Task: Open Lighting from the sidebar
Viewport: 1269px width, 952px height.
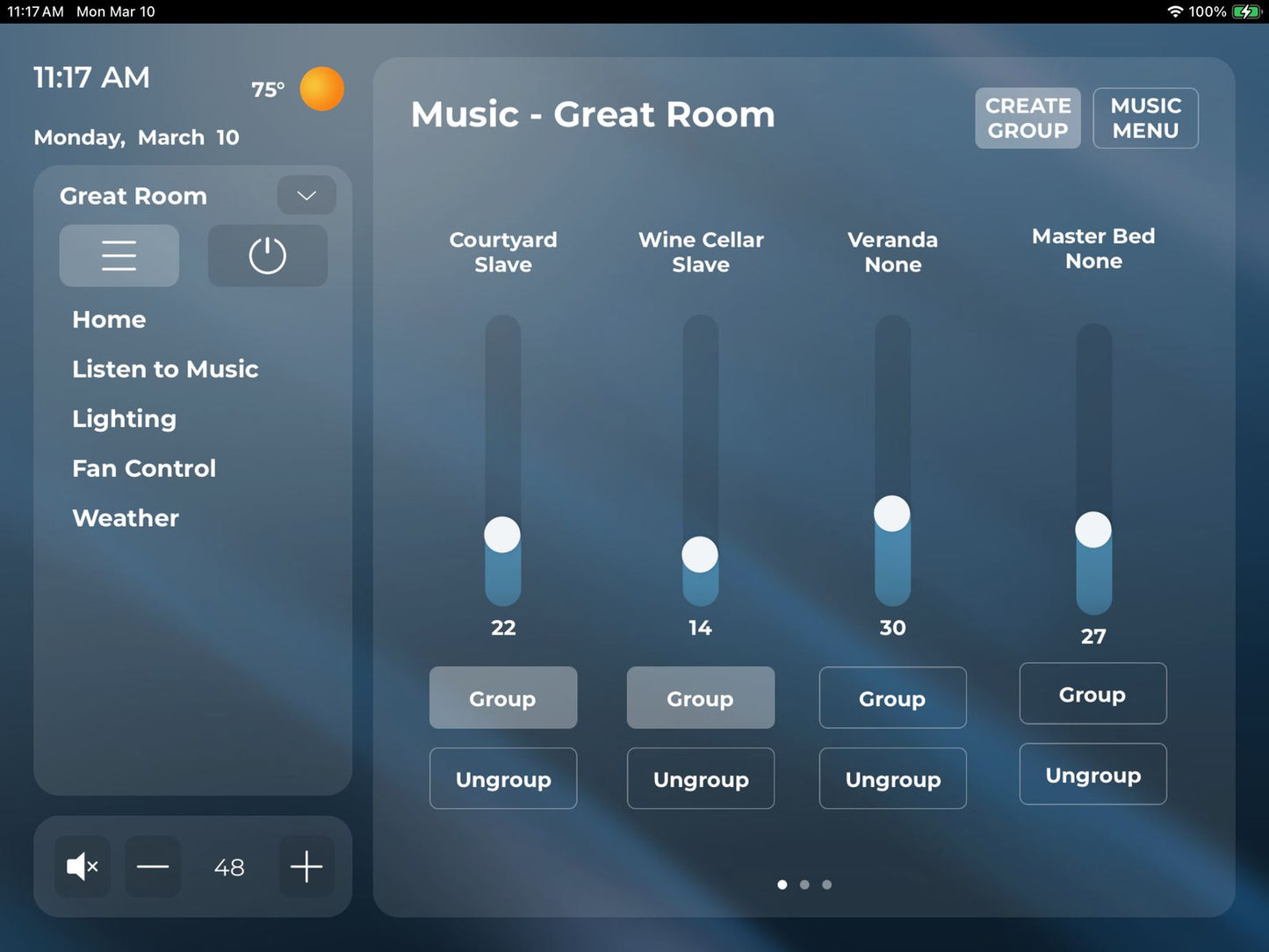Action: tap(124, 419)
